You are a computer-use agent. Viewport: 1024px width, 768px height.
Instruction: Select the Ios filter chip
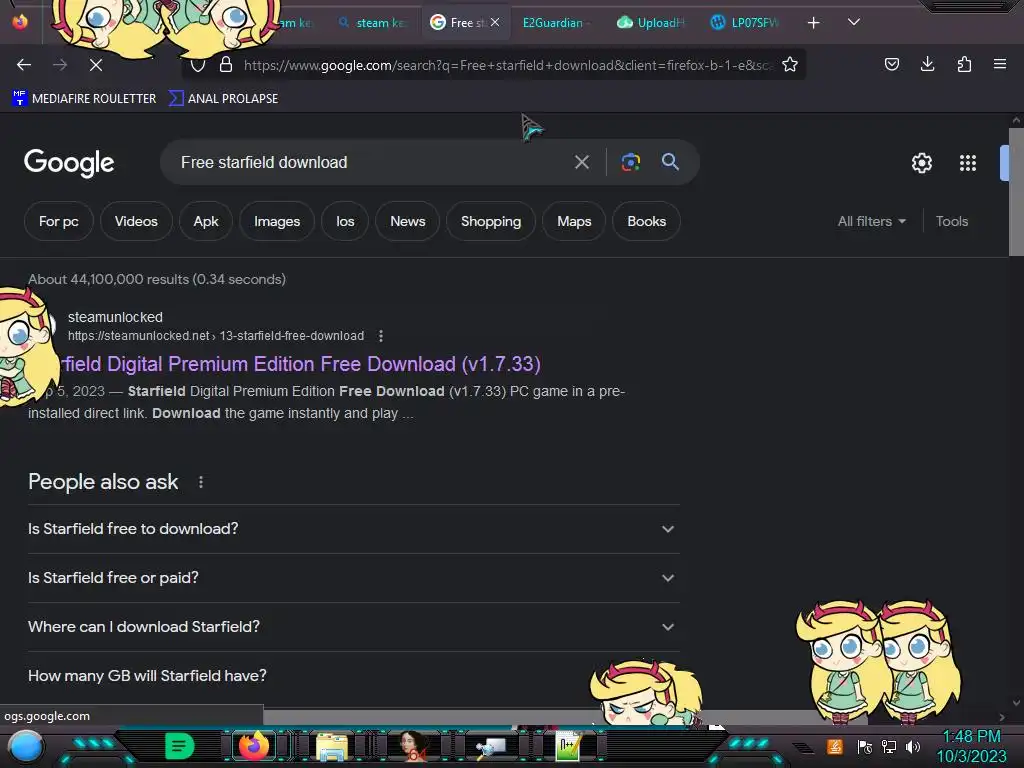pos(345,221)
